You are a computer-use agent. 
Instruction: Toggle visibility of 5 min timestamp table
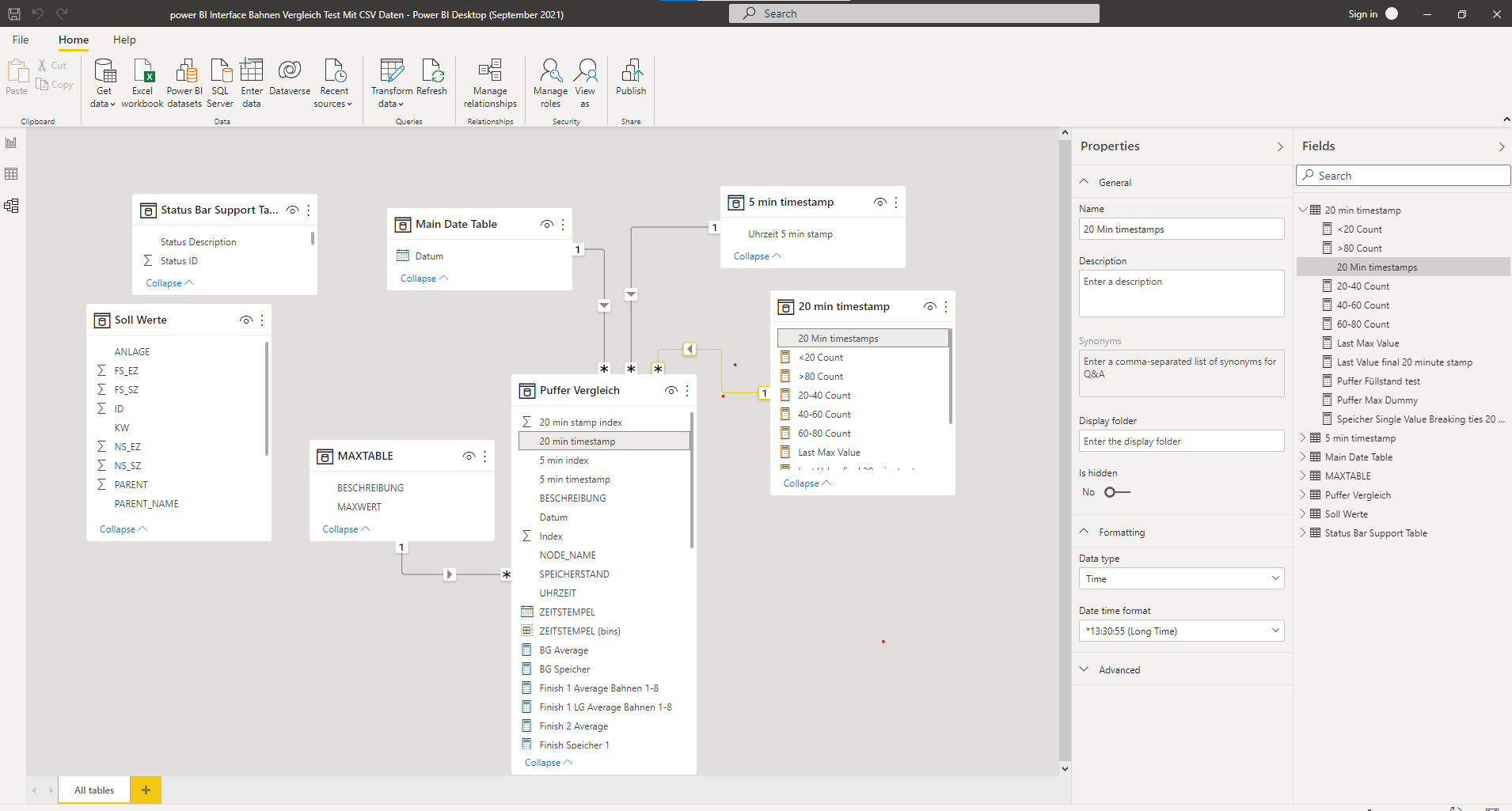tap(880, 202)
